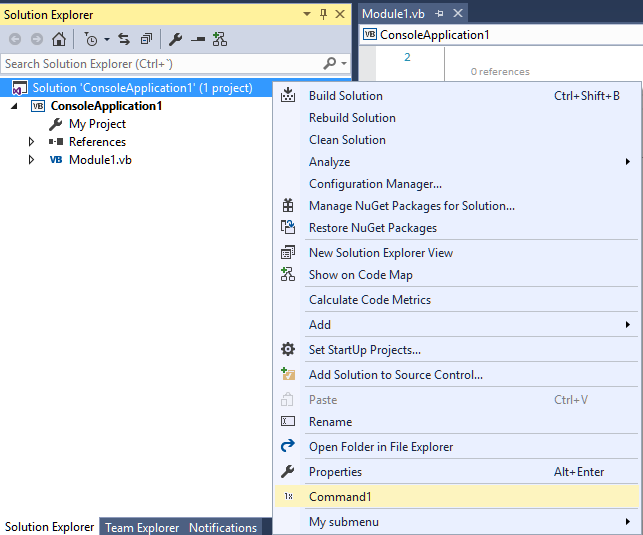Screen dimensions: 643x535
Task: Expand the Module1.vb node
Action: (x=31, y=160)
